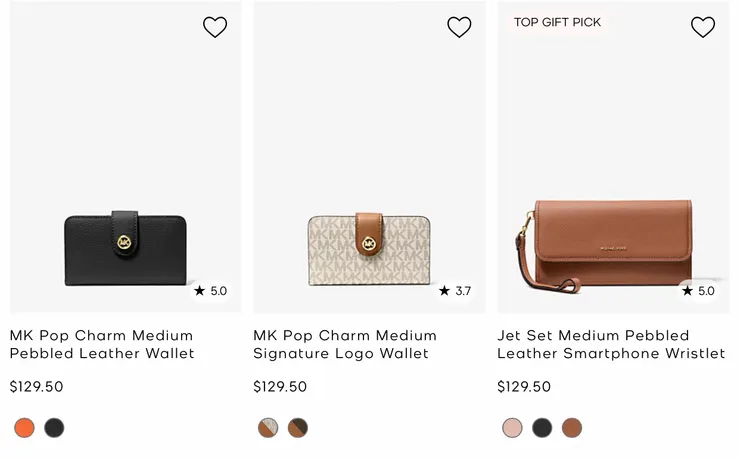Favorite the MK Pop Charm Pebbled Leather Wallet
The image size is (740, 460).
pyautogui.click(x=215, y=27)
